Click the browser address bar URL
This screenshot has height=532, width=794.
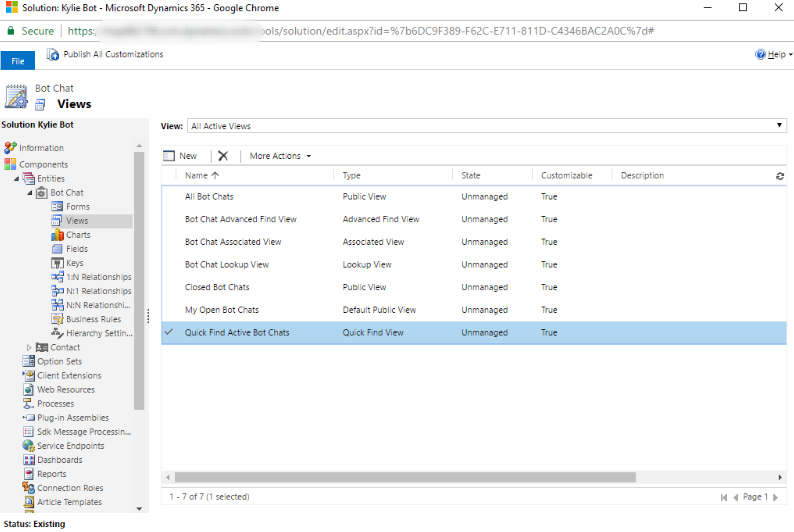(361, 31)
